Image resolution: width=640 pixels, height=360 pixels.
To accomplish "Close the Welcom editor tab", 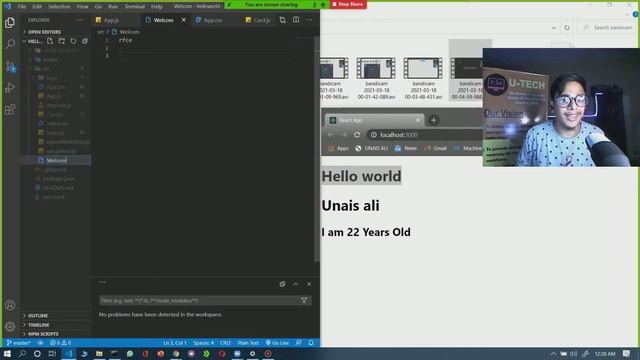I will tap(184, 20).
